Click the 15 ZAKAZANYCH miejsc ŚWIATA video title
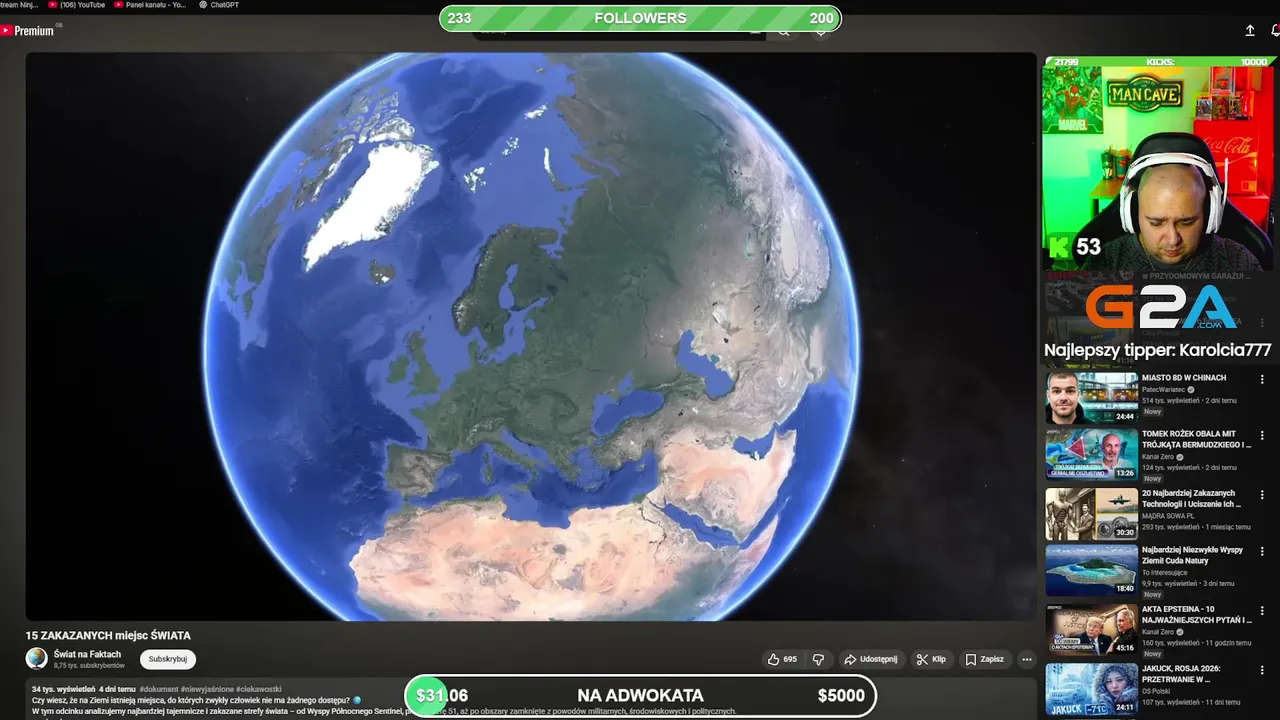 [x=108, y=635]
